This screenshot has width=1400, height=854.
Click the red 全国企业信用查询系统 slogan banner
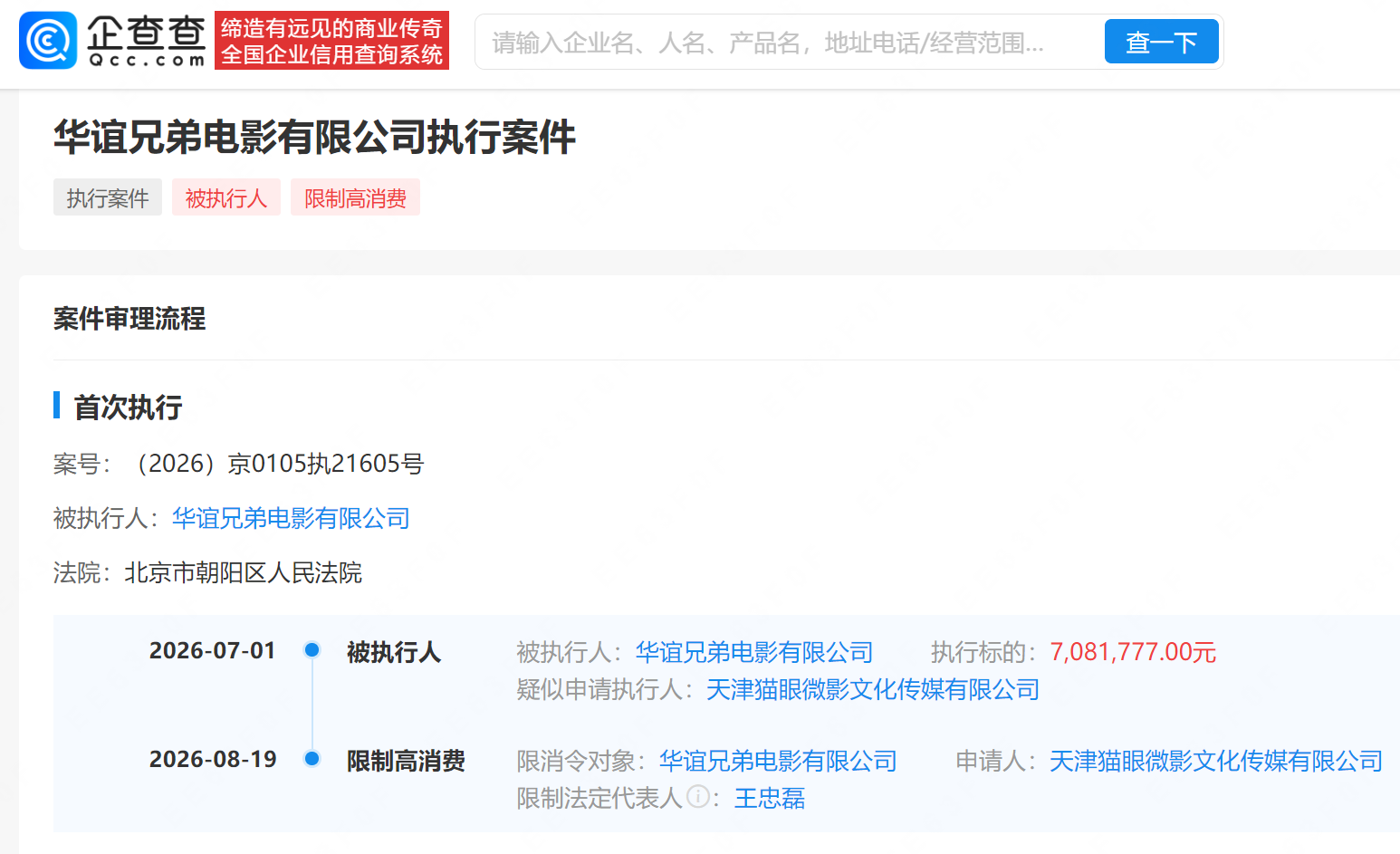331,41
